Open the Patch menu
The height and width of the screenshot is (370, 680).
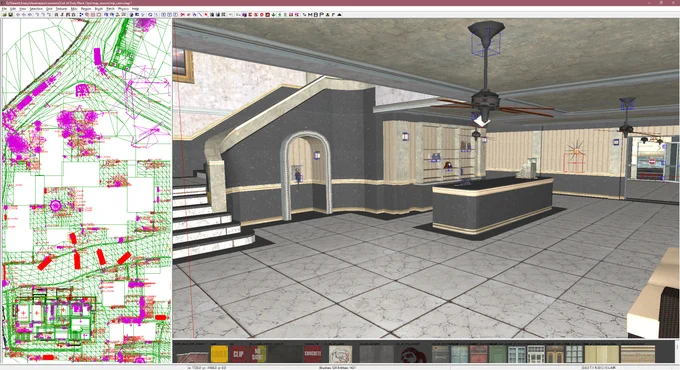(110, 9)
